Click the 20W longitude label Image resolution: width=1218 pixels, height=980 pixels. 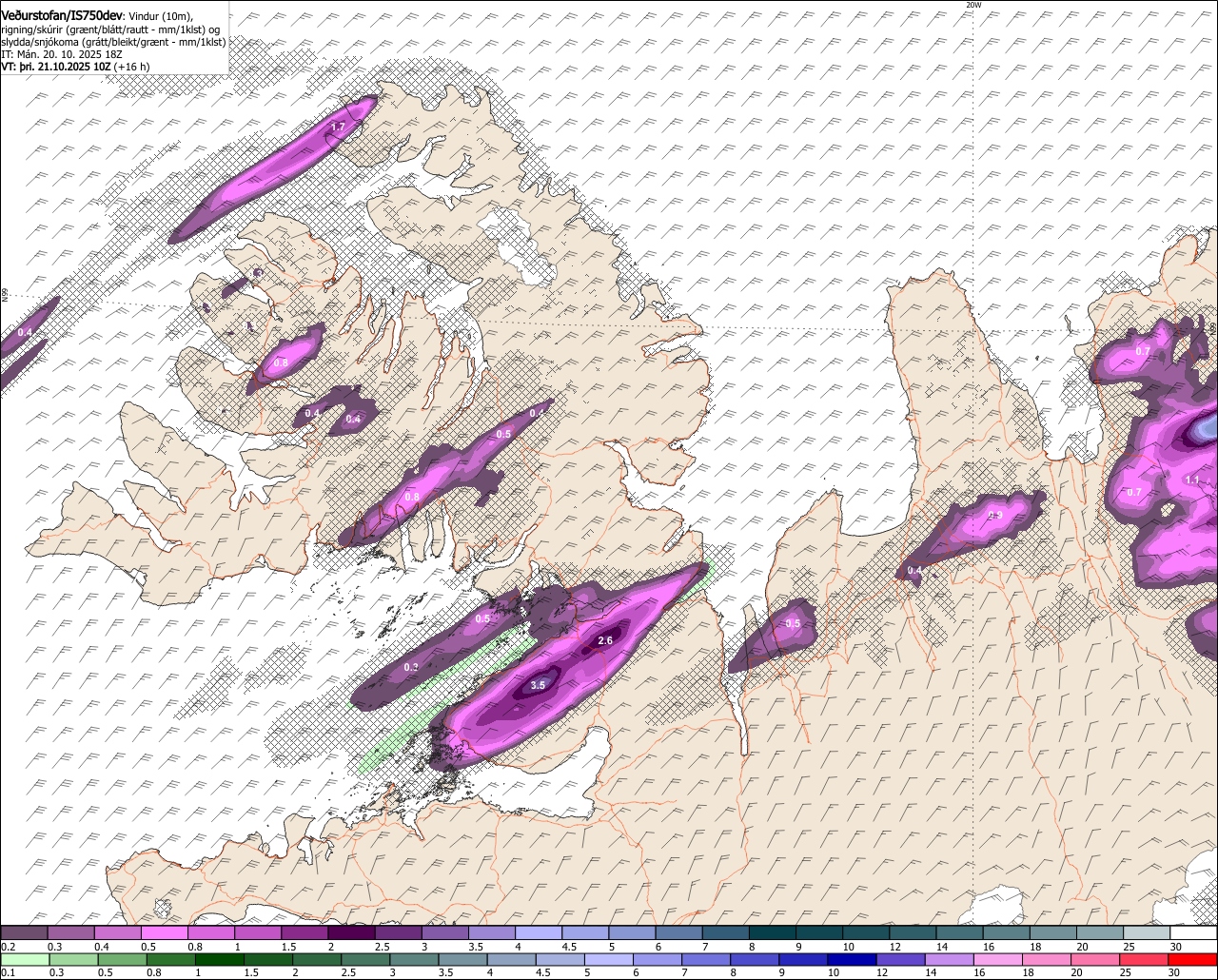[972, 5]
